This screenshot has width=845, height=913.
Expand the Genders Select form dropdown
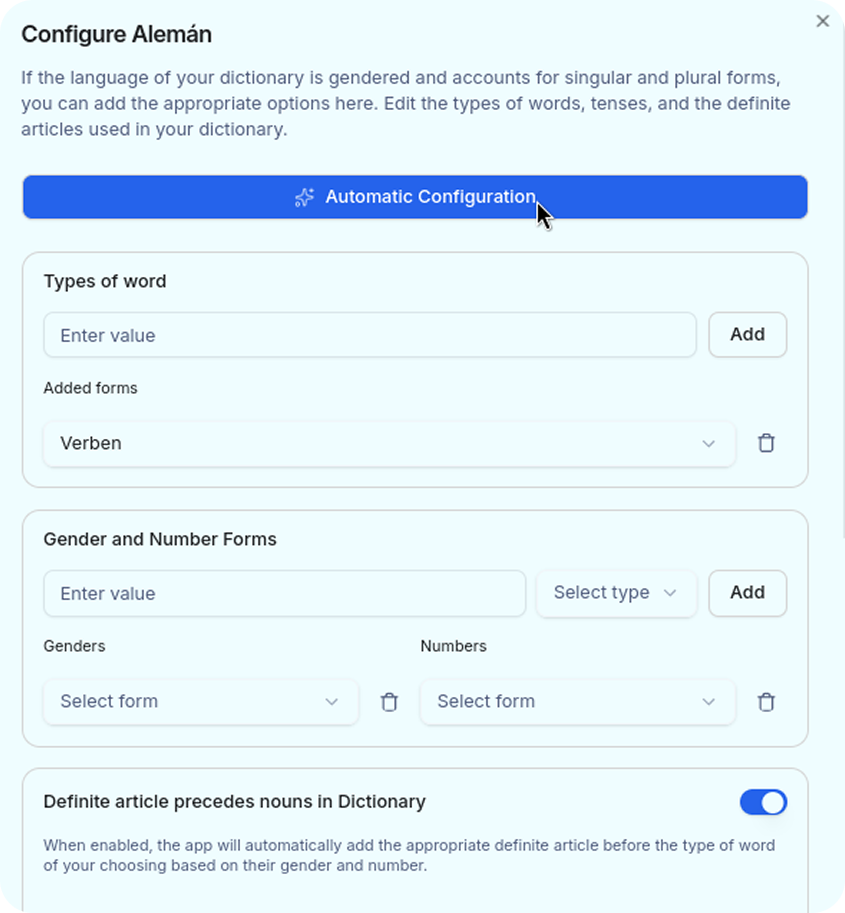[x=200, y=702]
